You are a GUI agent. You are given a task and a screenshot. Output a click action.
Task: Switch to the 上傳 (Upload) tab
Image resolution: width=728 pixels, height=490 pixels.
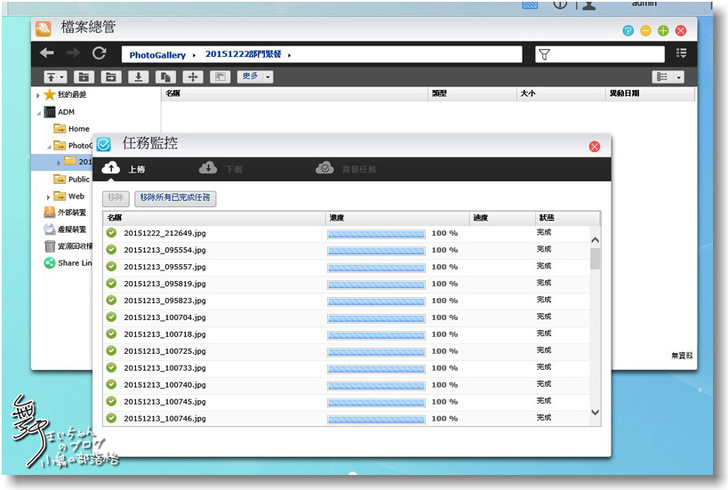click(x=125, y=170)
